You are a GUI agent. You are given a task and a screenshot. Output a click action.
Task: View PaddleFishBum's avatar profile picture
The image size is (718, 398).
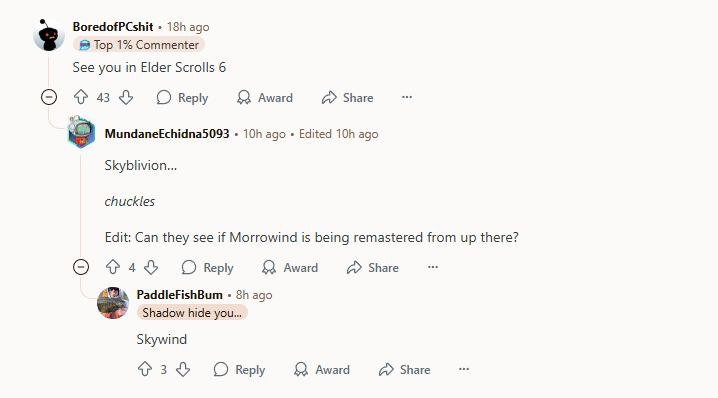point(113,303)
